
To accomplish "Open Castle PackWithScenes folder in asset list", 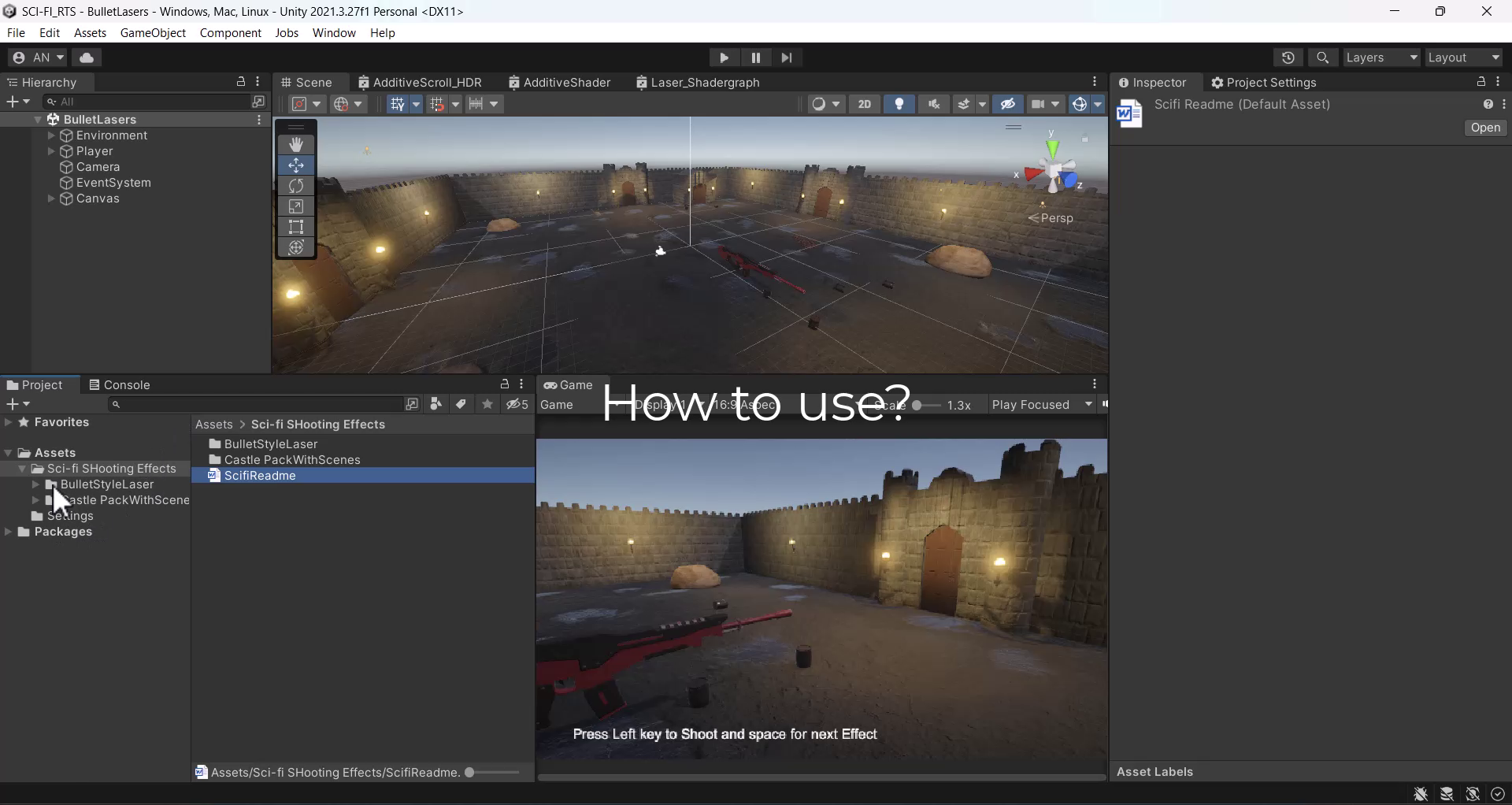I will coord(364,460).
